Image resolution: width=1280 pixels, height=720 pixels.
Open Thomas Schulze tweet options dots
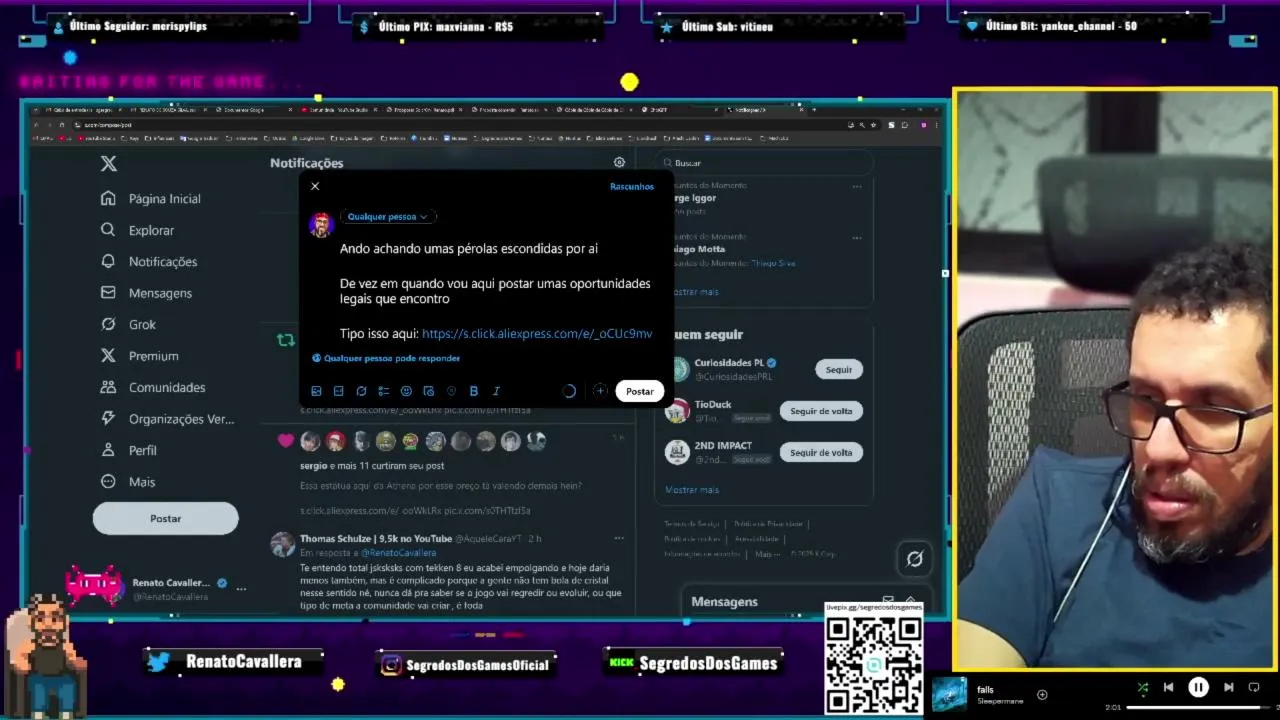coord(619,539)
